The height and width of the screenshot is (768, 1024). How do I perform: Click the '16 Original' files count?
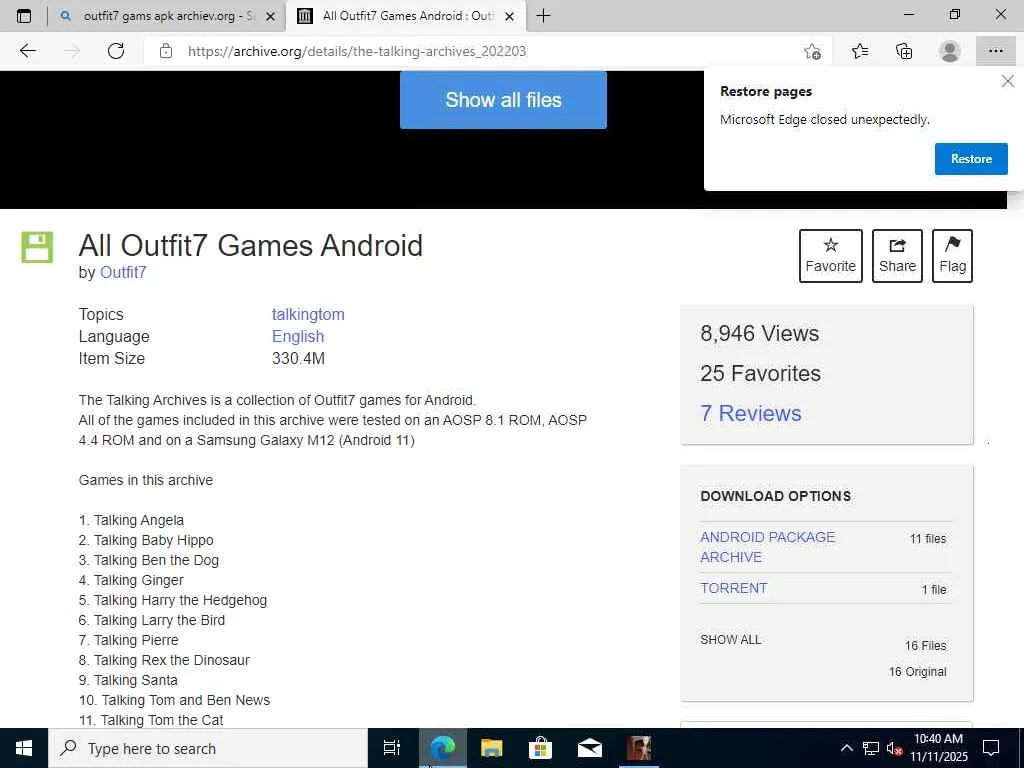(917, 671)
